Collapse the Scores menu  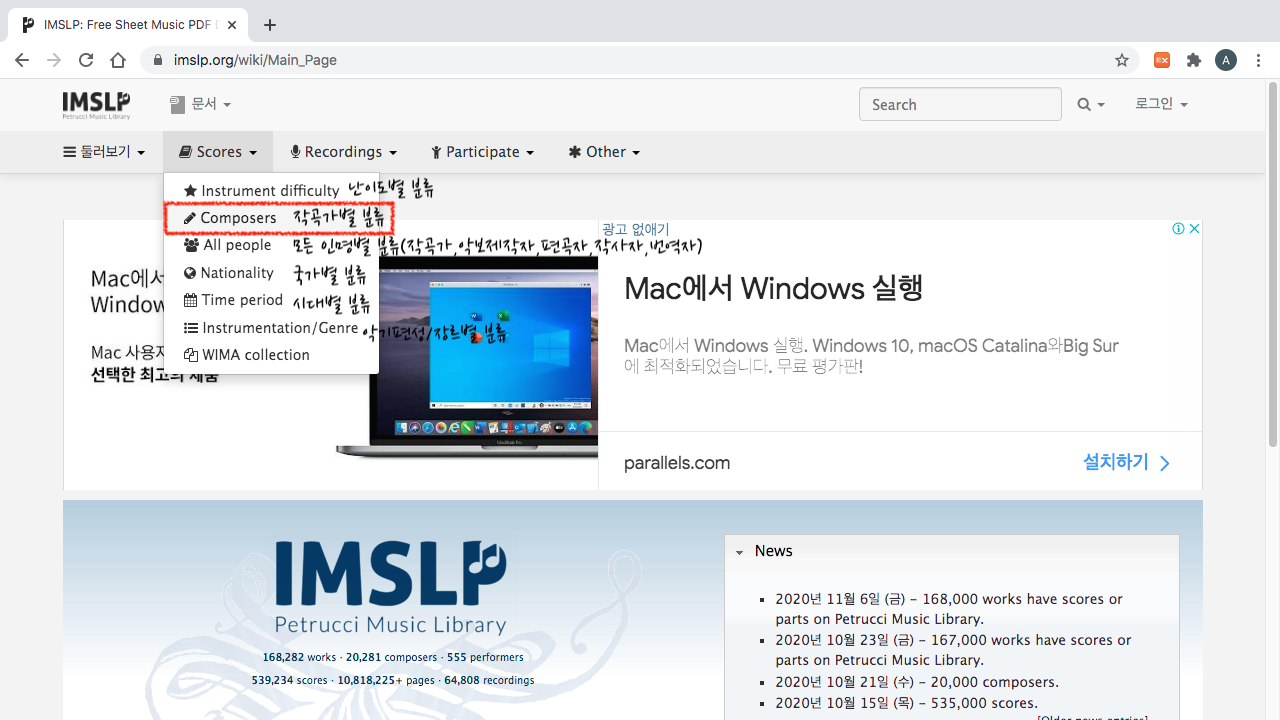point(218,152)
